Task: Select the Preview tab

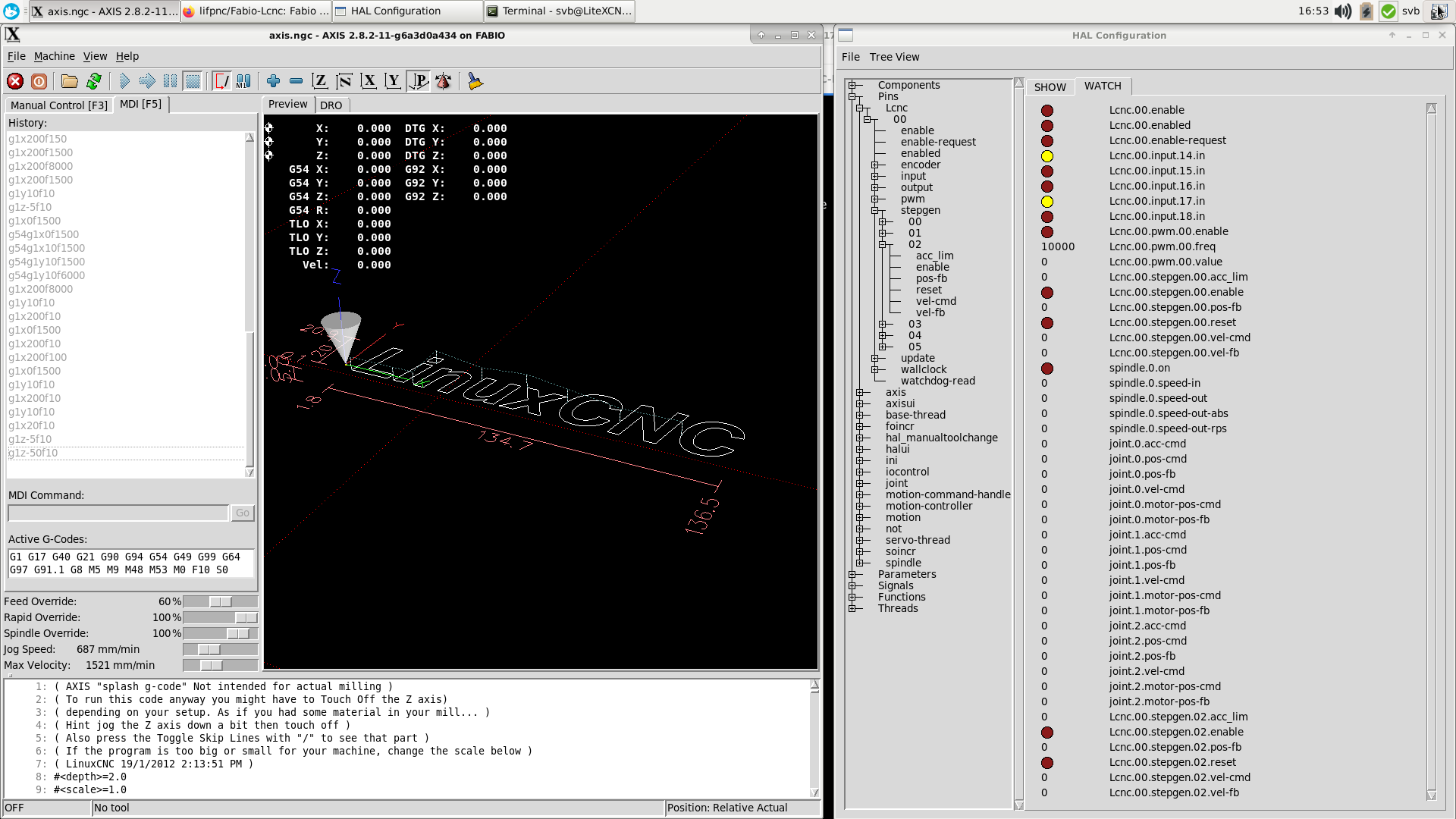Action: (x=288, y=104)
